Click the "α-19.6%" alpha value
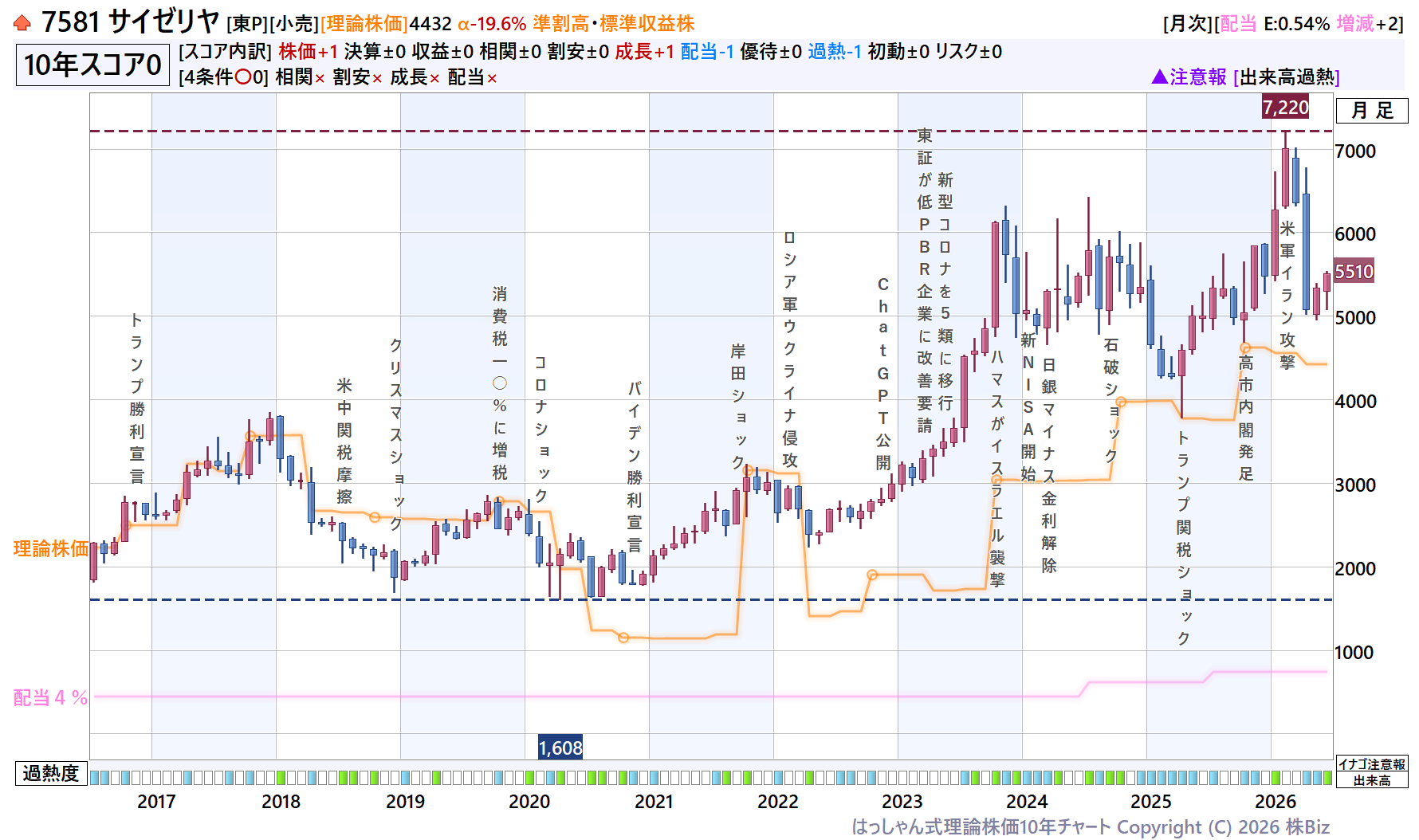The width and height of the screenshot is (1419, 840). click(x=492, y=24)
